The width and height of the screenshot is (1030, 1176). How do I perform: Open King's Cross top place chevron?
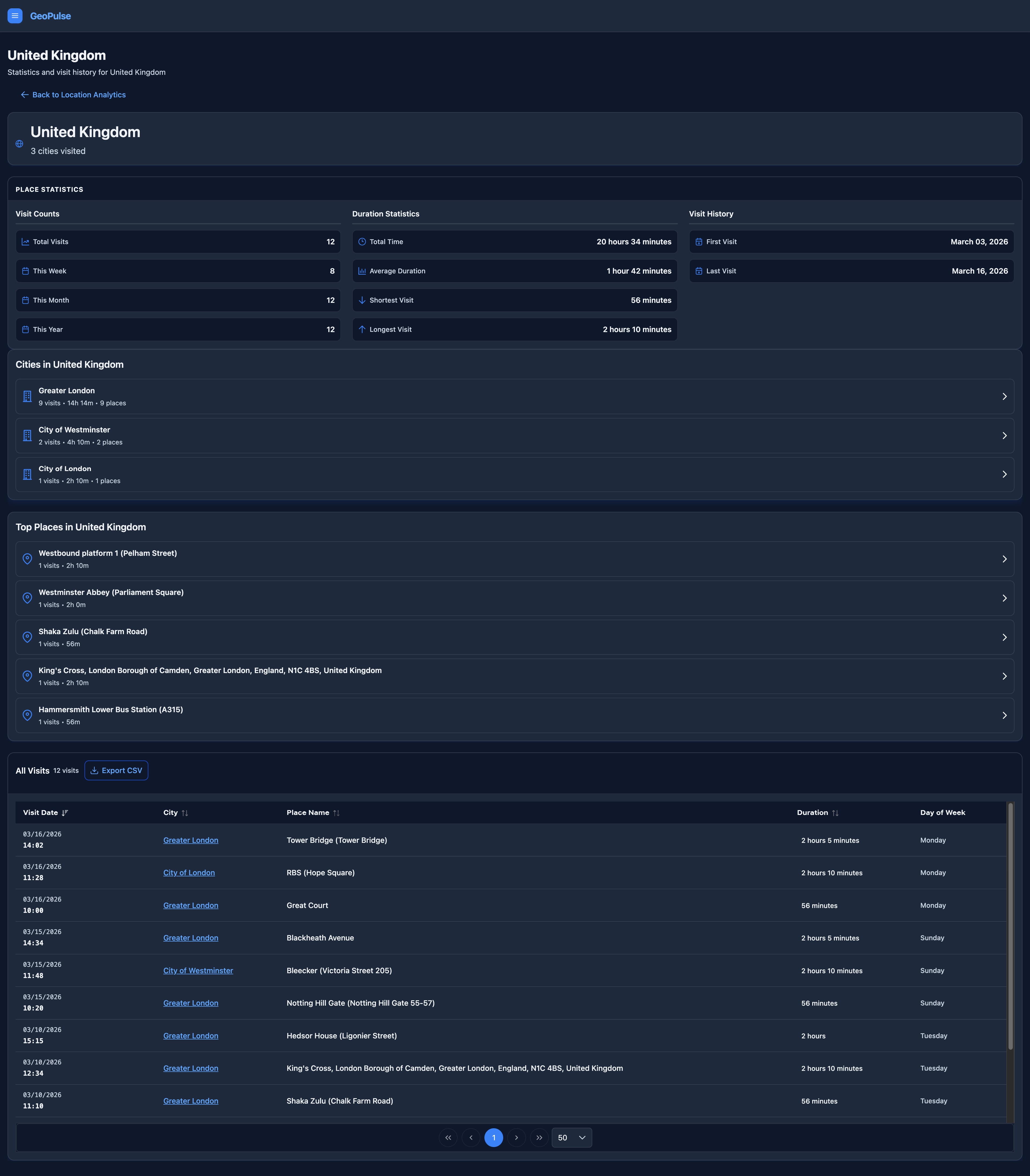pyautogui.click(x=1004, y=677)
